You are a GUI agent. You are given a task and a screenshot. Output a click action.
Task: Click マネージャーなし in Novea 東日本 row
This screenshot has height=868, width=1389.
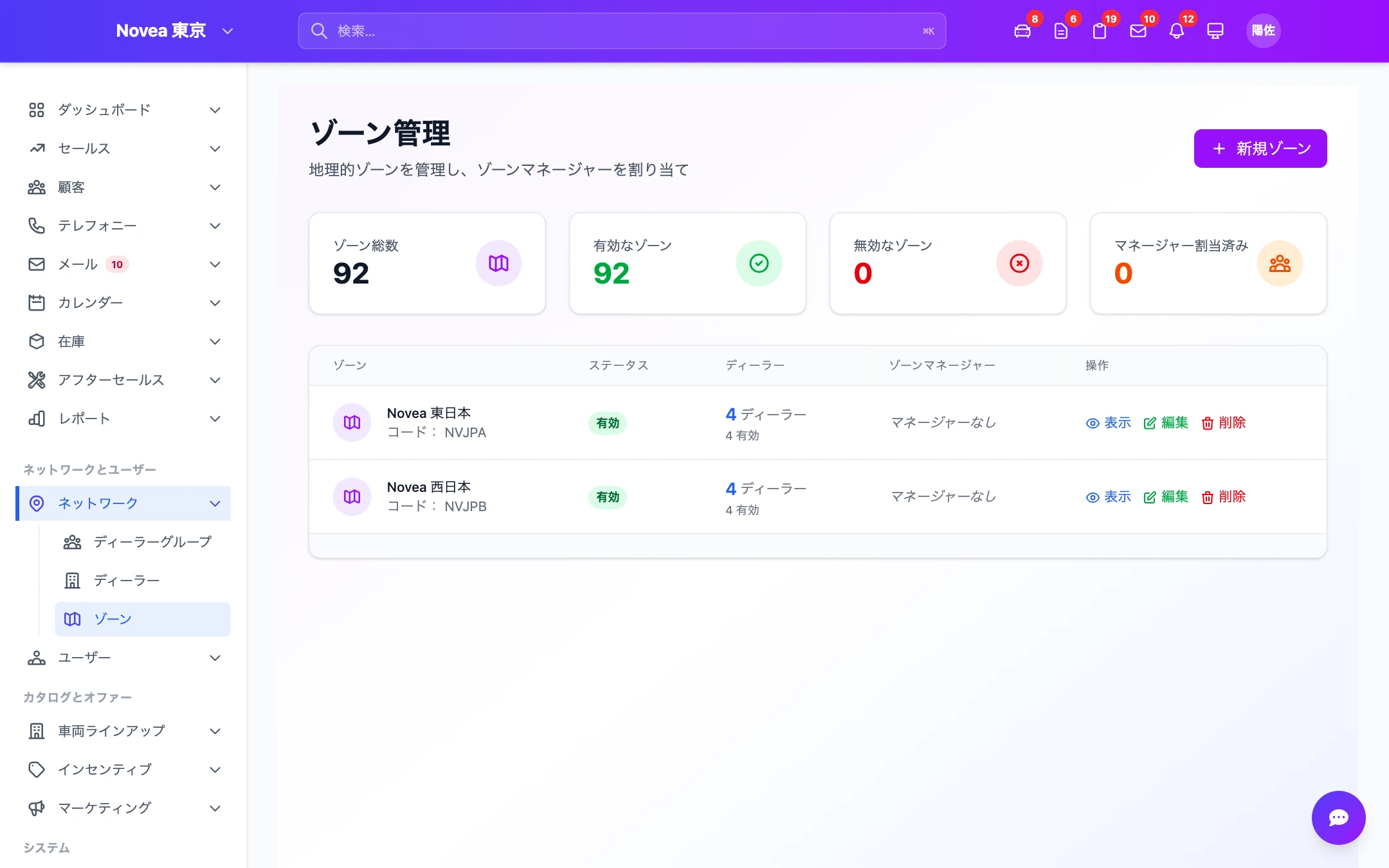[943, 422]
